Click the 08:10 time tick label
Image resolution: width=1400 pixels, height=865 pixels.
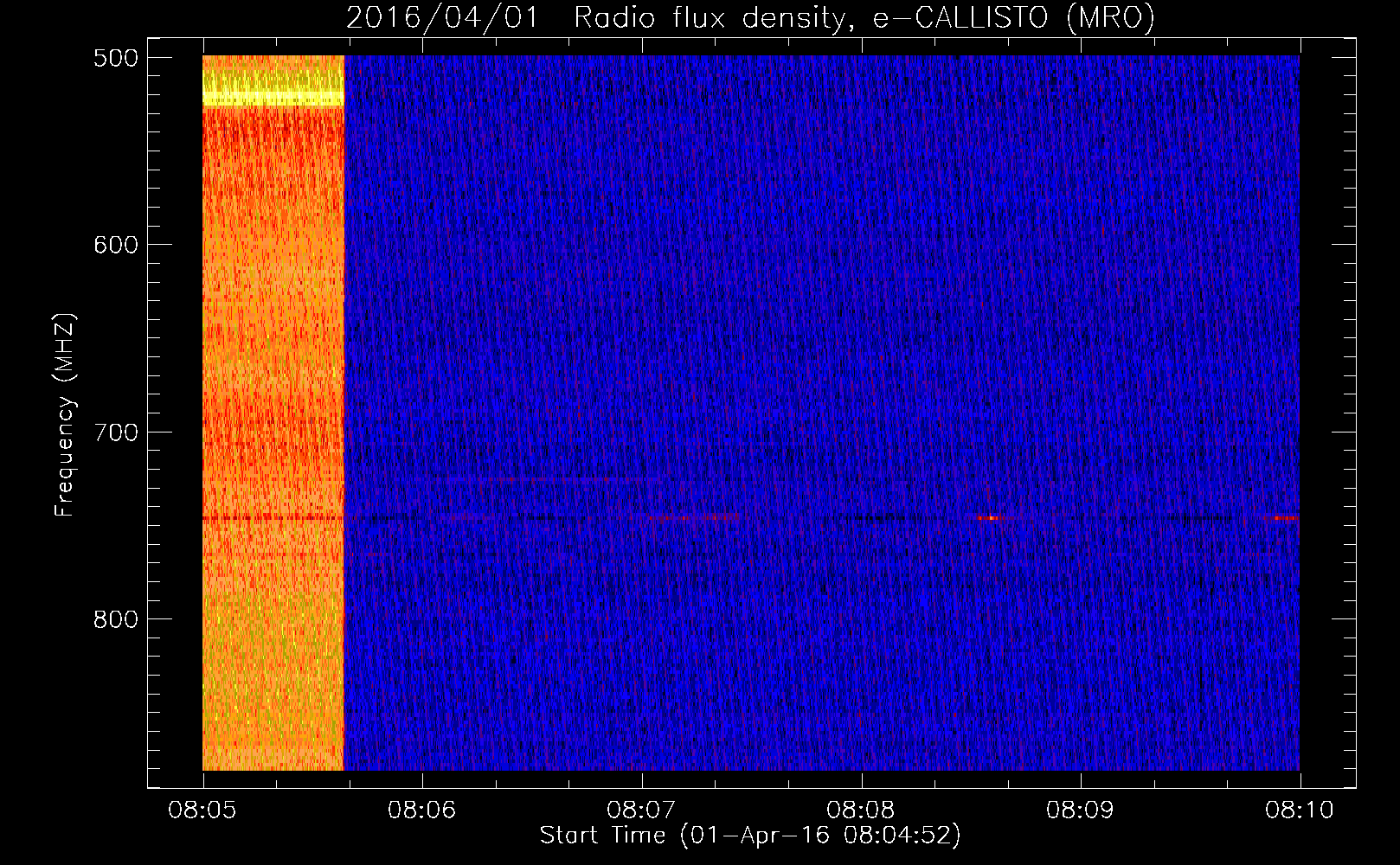(x=1300, y=810)
